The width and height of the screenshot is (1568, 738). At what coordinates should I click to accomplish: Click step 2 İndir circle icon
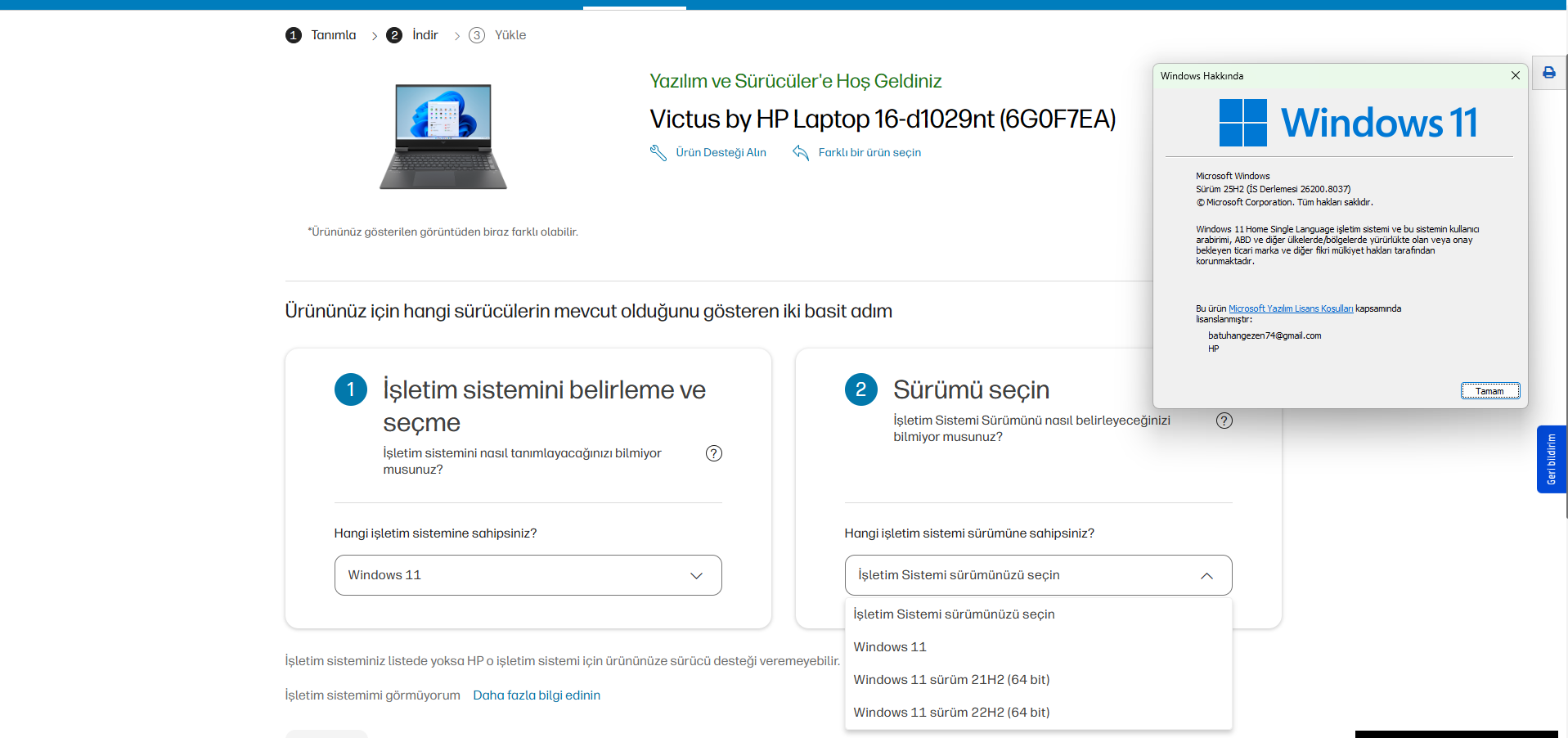[394, 35]
